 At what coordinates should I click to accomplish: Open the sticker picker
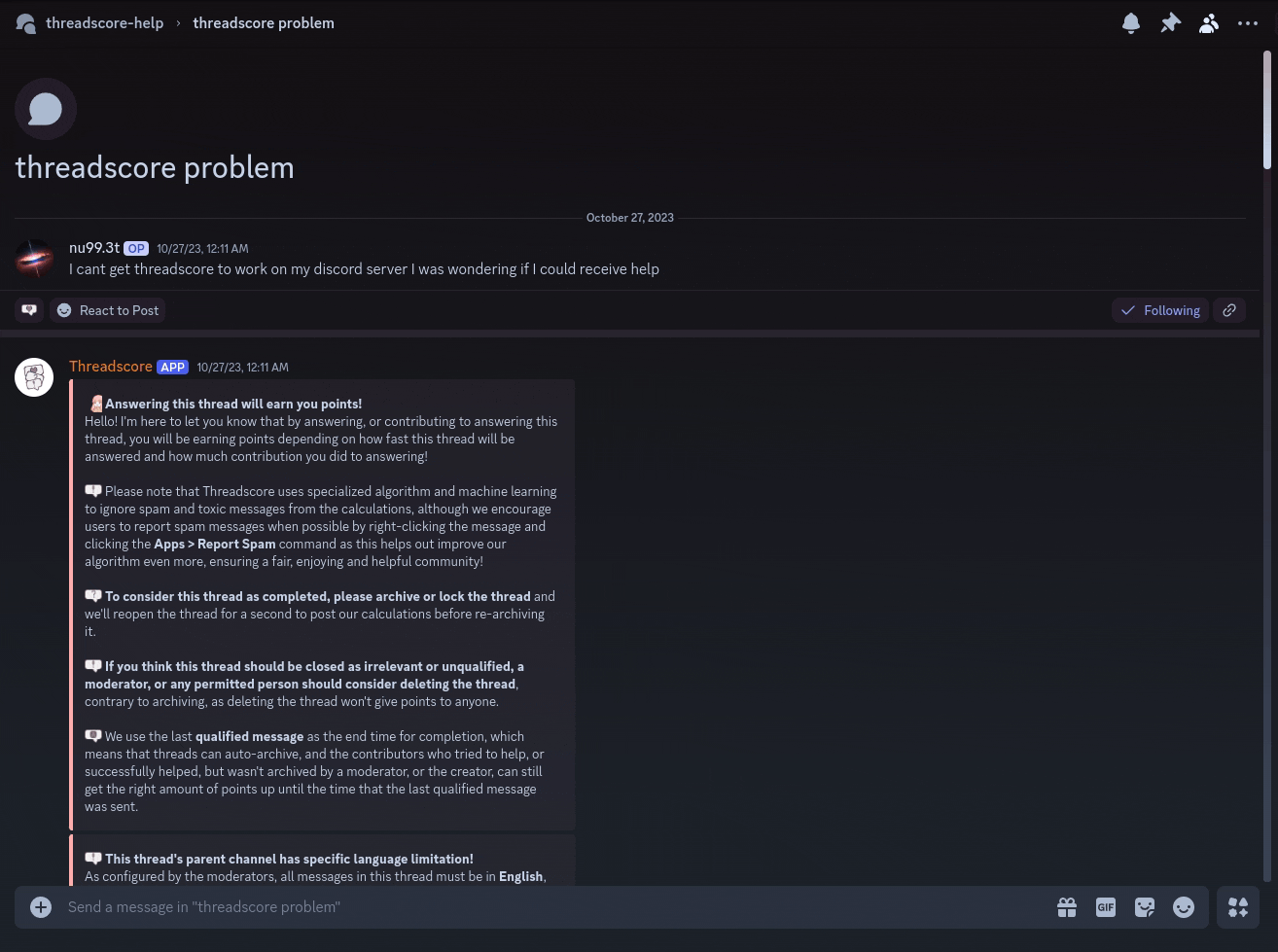pos(1145,907)
